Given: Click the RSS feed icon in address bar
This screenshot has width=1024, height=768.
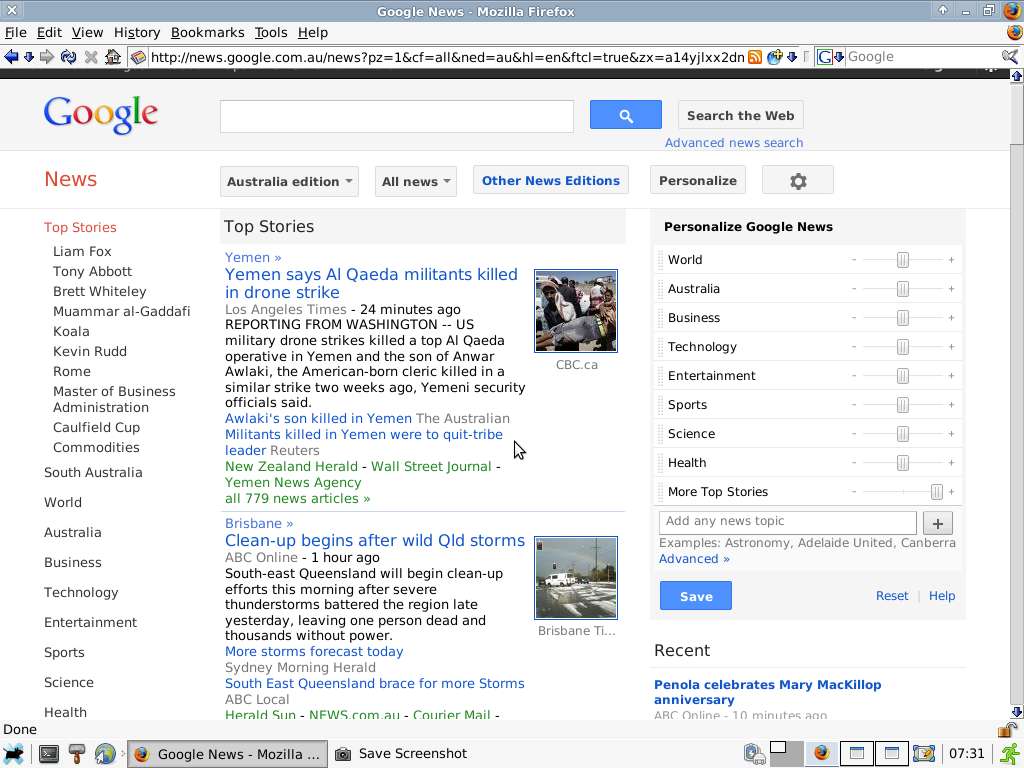Looking at the screenshot, I should pyautogui.click(x=755, y=57).
